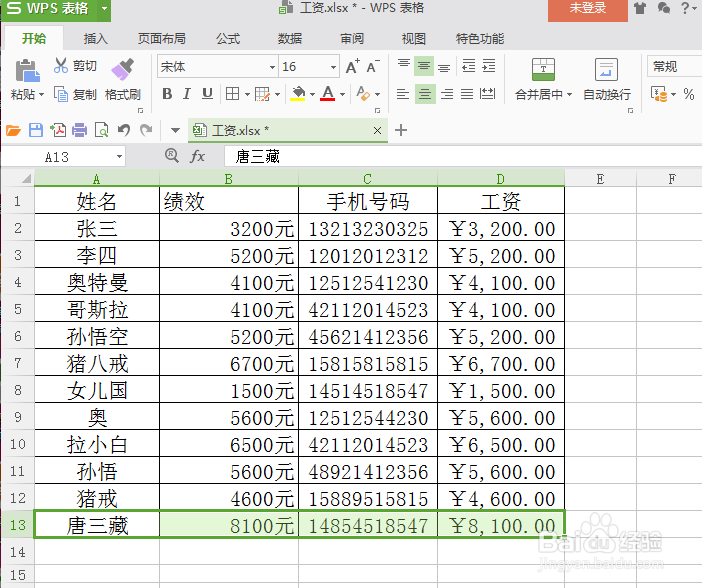Apply percent style format

click(x=689, y=94)
